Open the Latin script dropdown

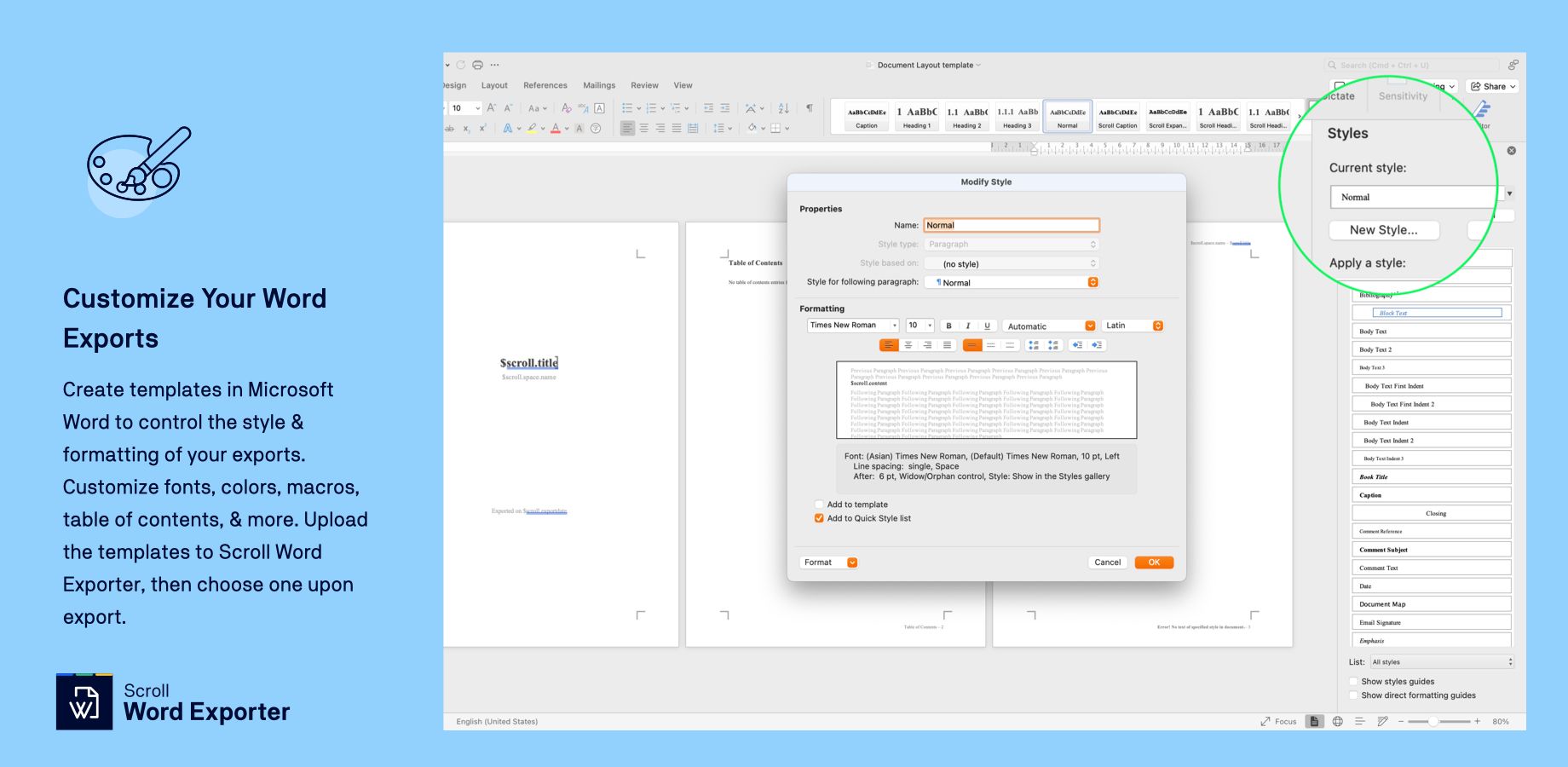coord(1133,326)
